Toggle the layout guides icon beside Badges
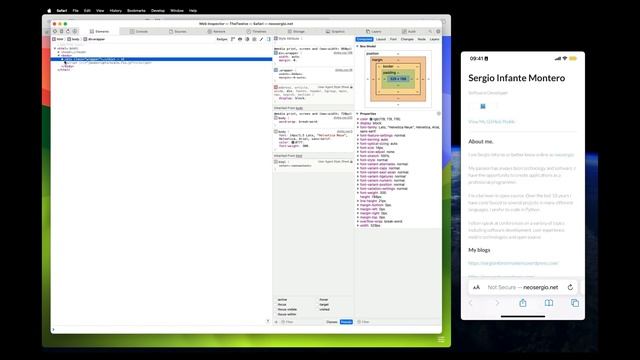This screenshot has width=640, height=360. click(x=233, y=39)
